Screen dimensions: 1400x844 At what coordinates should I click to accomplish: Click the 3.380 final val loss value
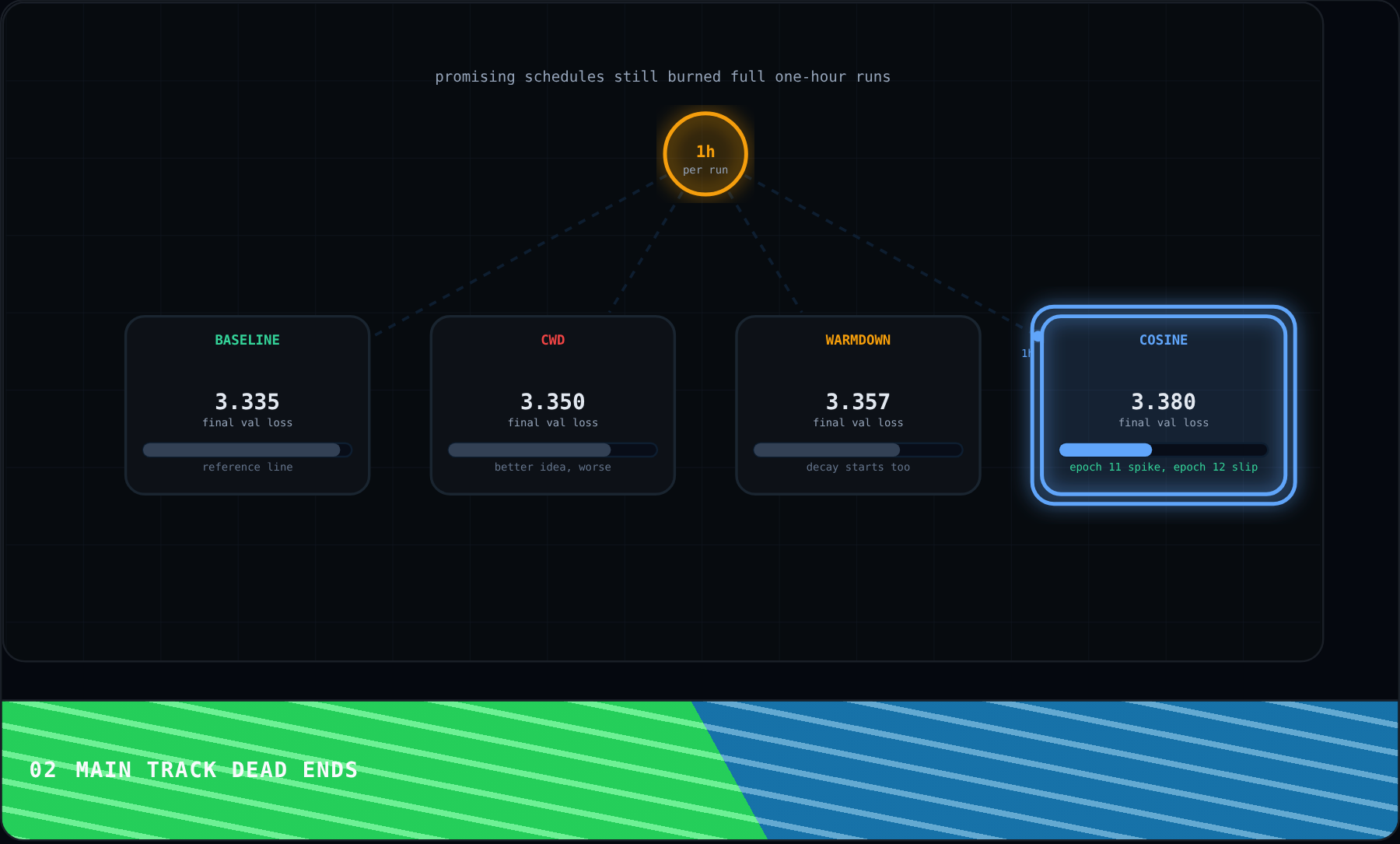1164,401
